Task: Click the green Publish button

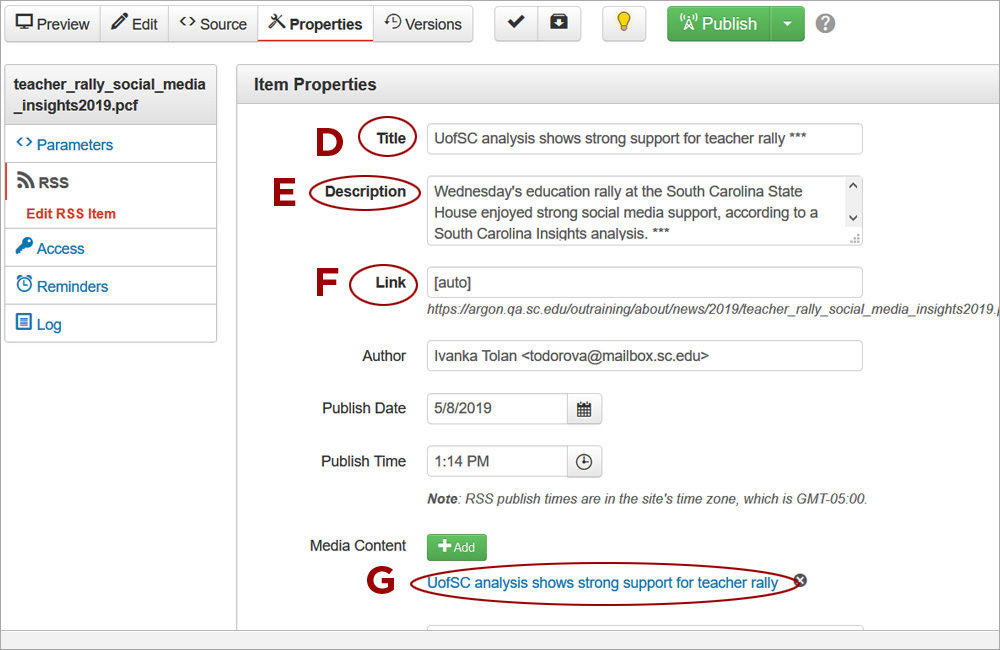Action: 719,24
